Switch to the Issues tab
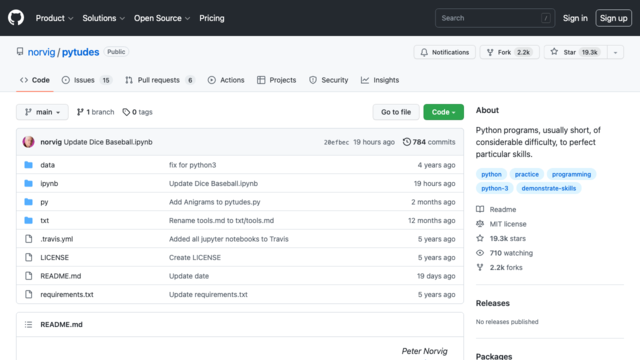Screen dimensions: 640x360 point(87,80)
